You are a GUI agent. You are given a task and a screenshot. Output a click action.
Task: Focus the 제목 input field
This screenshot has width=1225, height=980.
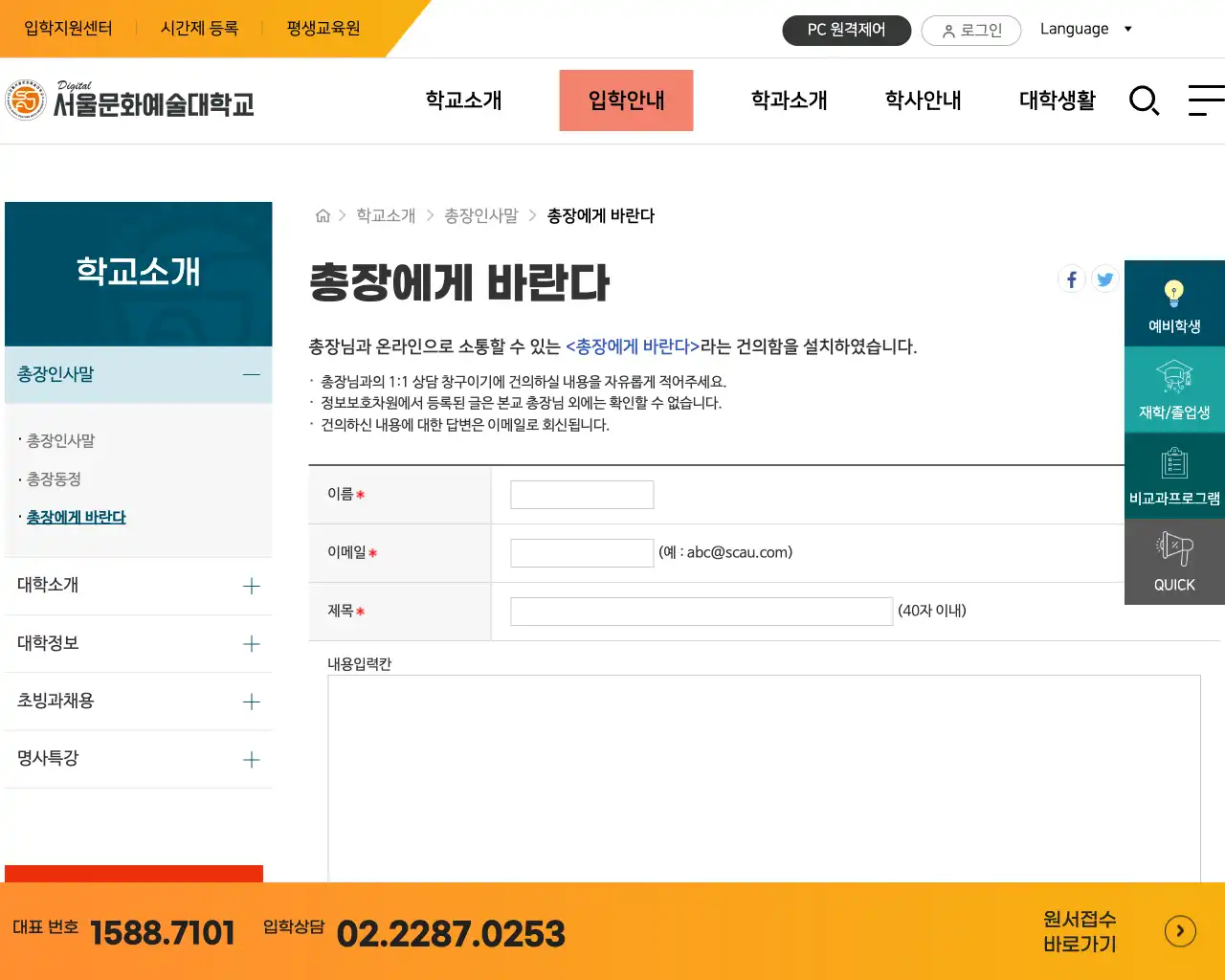pos(702,612)
